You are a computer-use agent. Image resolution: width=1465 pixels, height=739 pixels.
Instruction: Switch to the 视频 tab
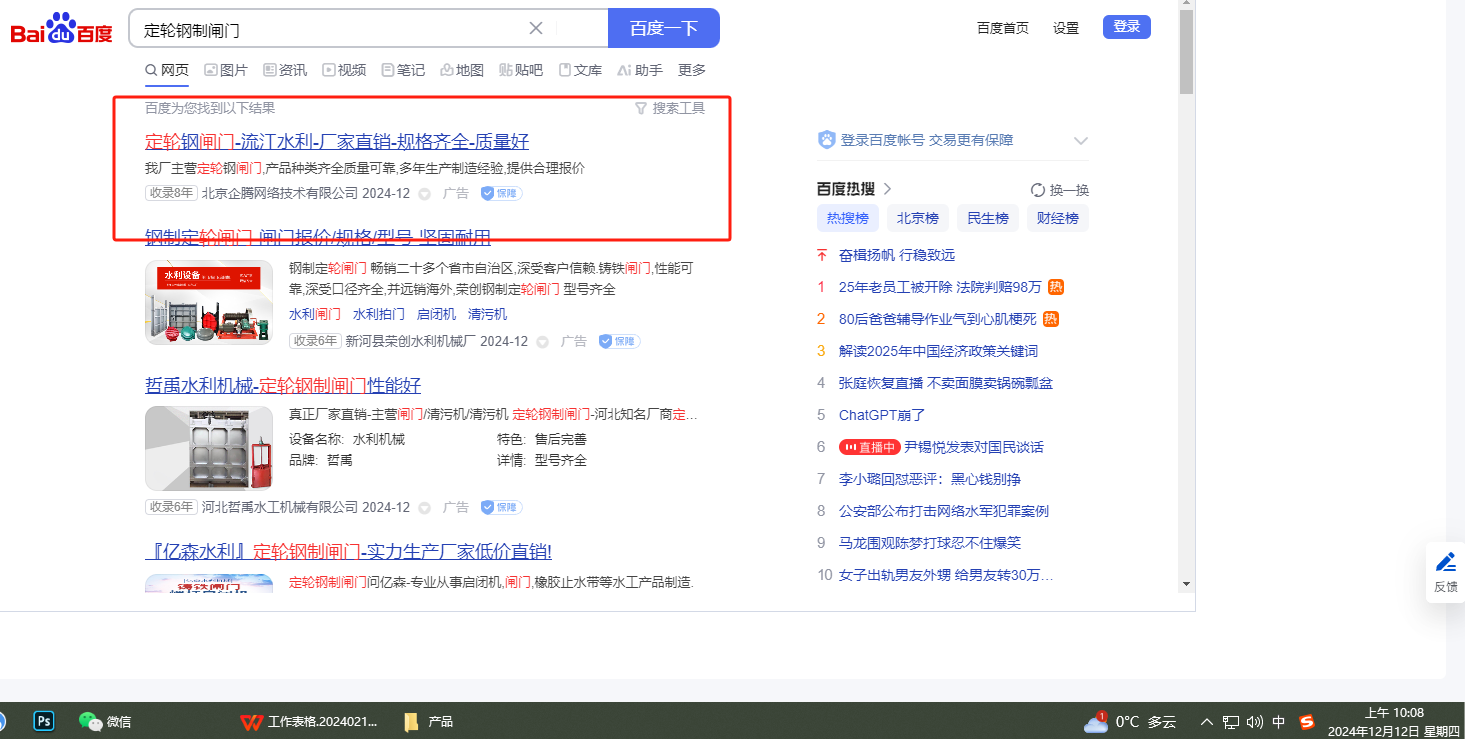[x=343, y=70]
